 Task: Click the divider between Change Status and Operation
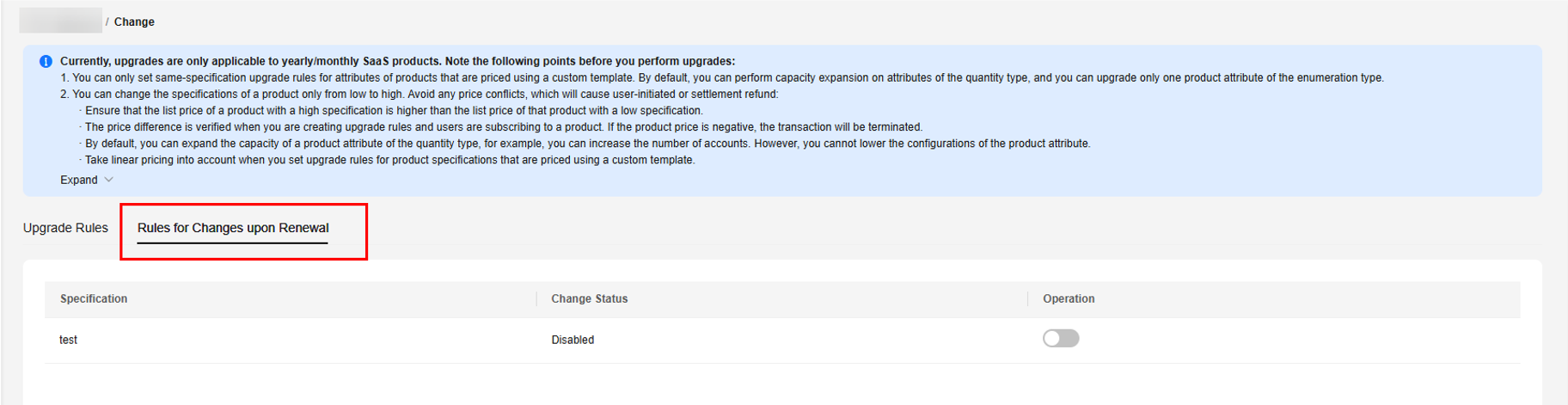tap(1028, 298)
